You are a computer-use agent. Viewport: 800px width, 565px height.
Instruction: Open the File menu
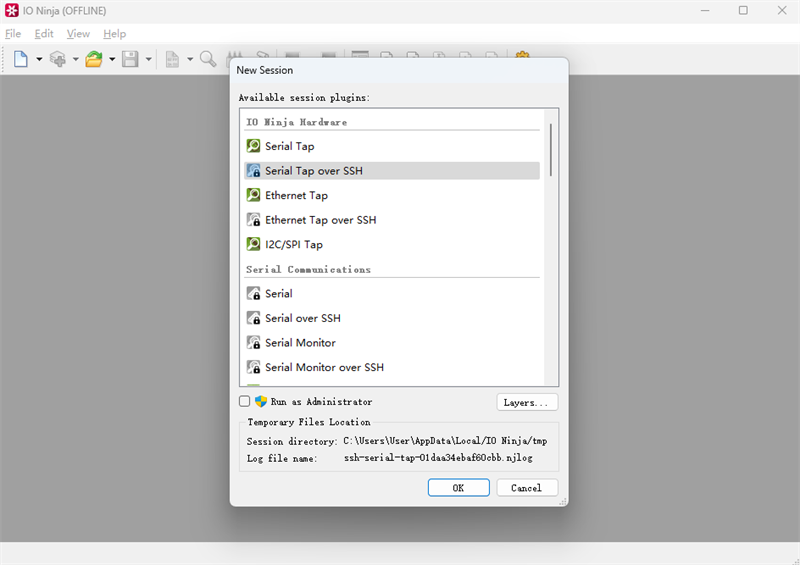pos(13,34)
